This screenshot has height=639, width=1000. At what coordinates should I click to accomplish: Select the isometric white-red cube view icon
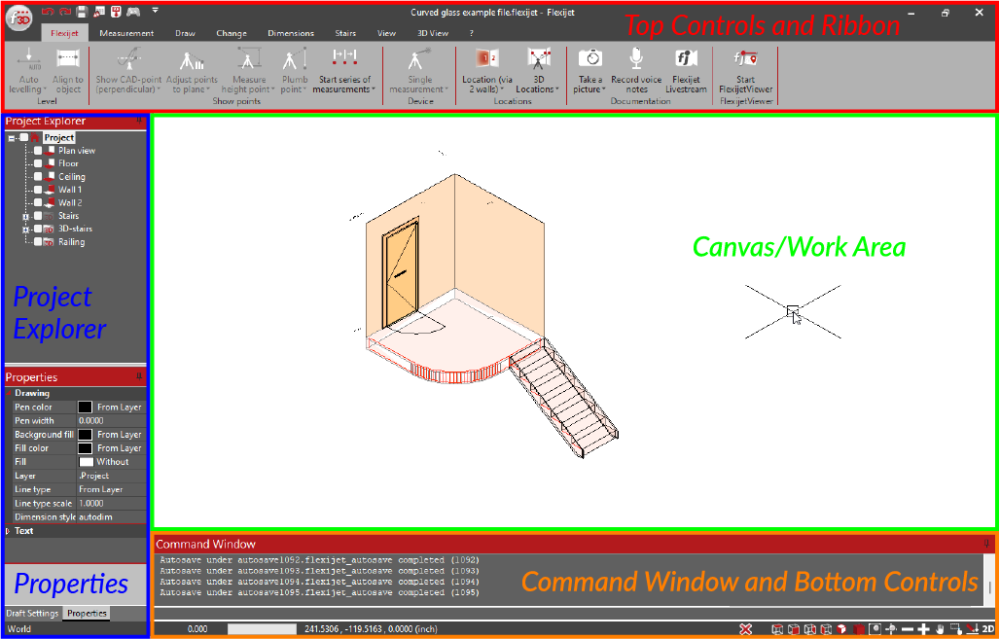pyautogui.click(x=842, y=629)
